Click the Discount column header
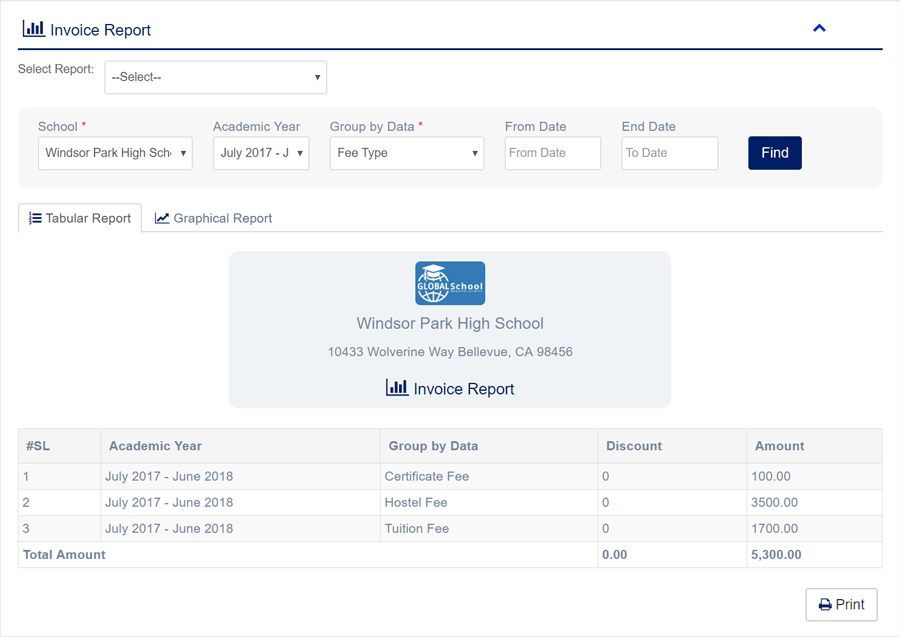Image resolution: width=900 pixels, height=637 pixels. point(672,446)
